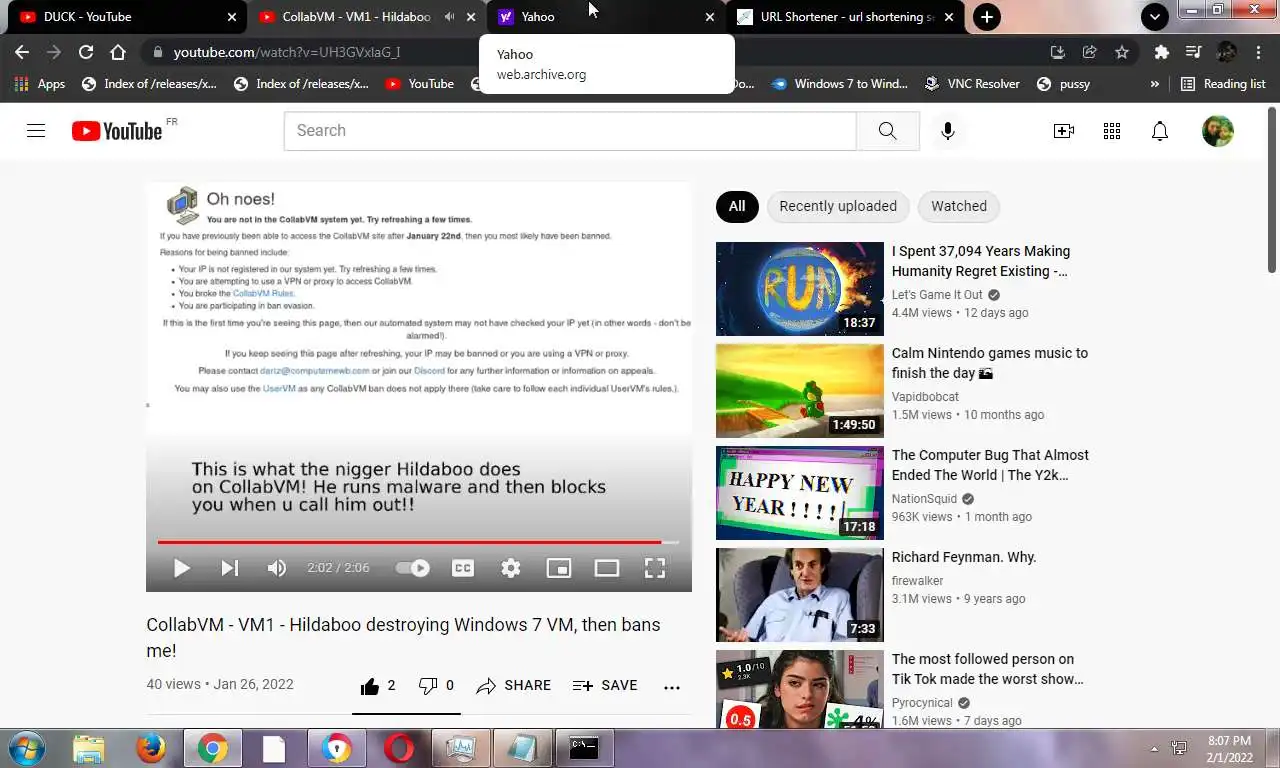Open Opera from the taskbar
Image resolution: width=1280 pixels, height=768 pixels.
399,748
